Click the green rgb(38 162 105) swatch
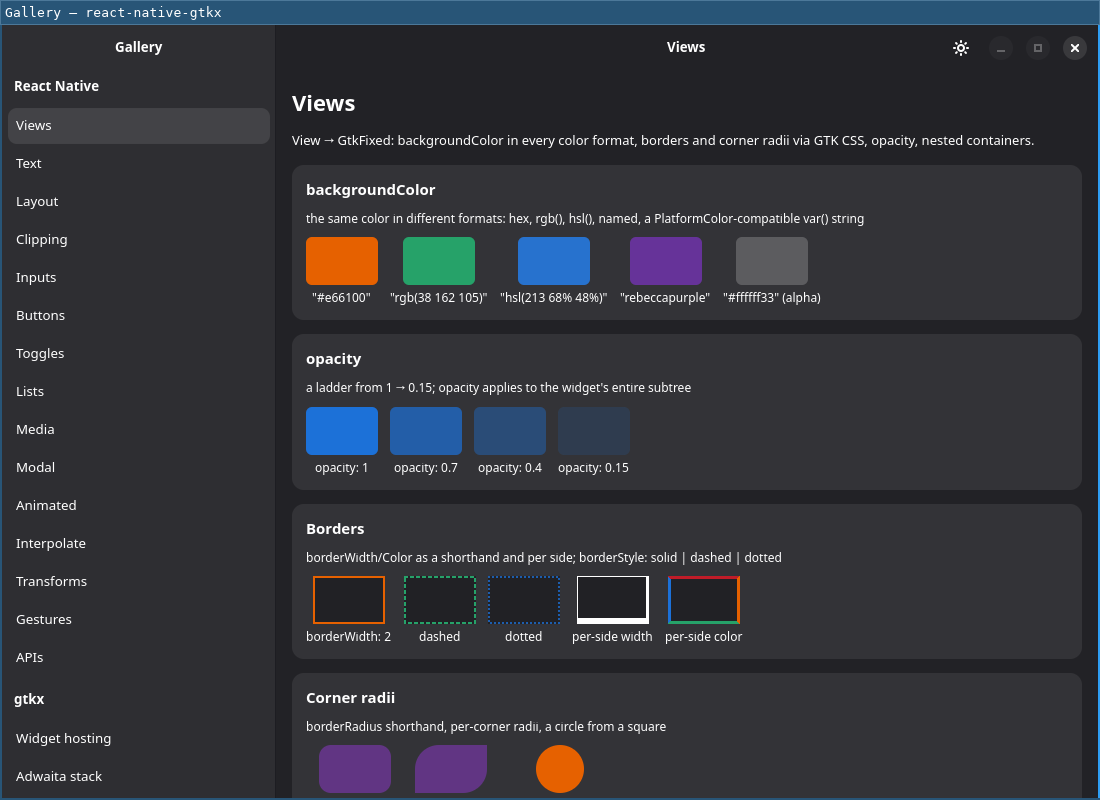This screenshot has width=1100, height=800. pyautogui.click(x=438, y=261)
